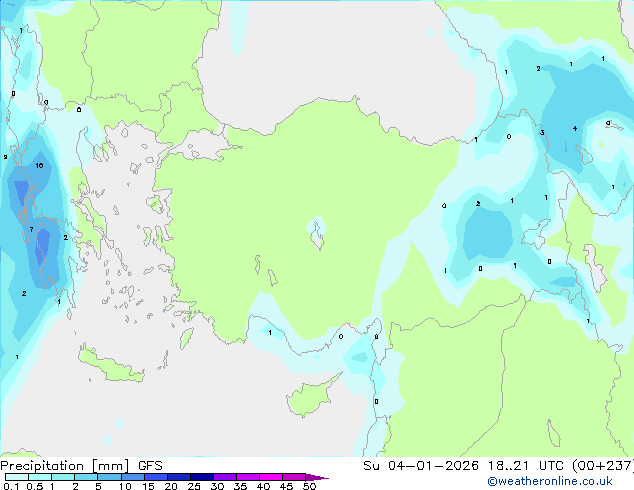Click the 'Precipitation [mm] GFS' title text
Image resolution: width=634 pixels, height=490 pixels.
[x=81, y=466]
